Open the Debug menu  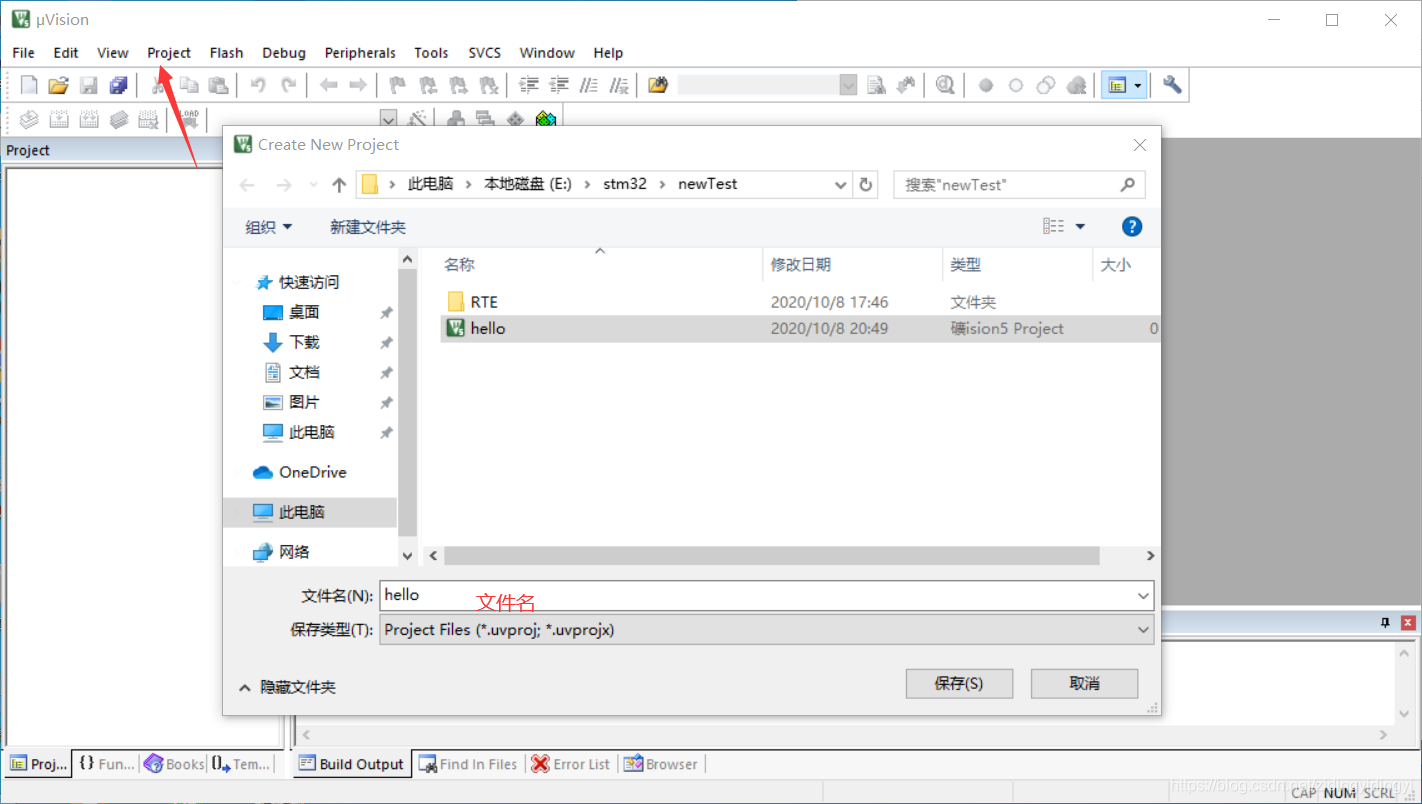[284, 53]
